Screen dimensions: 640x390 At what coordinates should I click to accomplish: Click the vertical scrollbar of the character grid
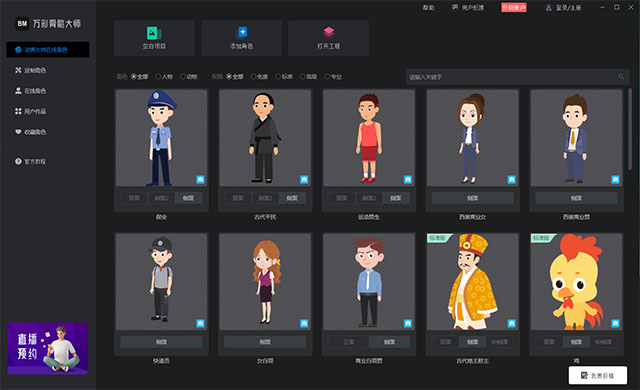[x=630, y=129]
